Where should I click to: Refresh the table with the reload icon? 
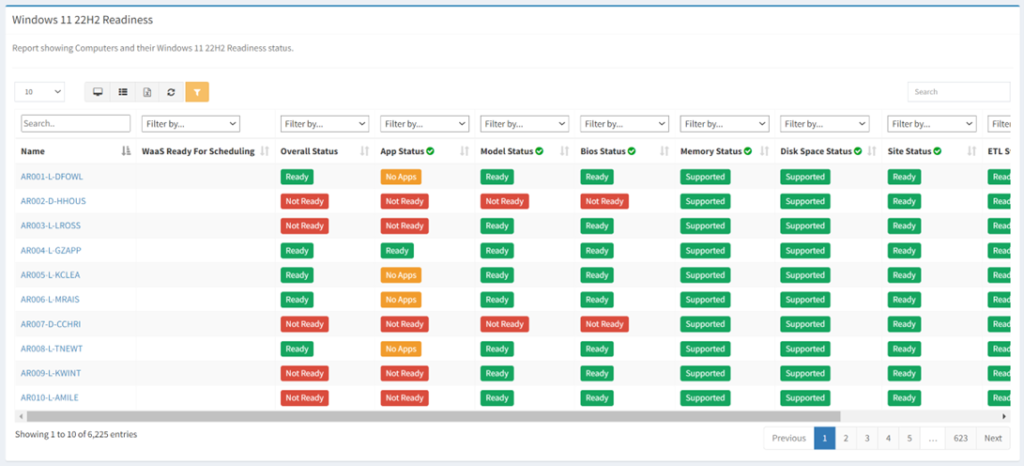[x=172, y=92]
